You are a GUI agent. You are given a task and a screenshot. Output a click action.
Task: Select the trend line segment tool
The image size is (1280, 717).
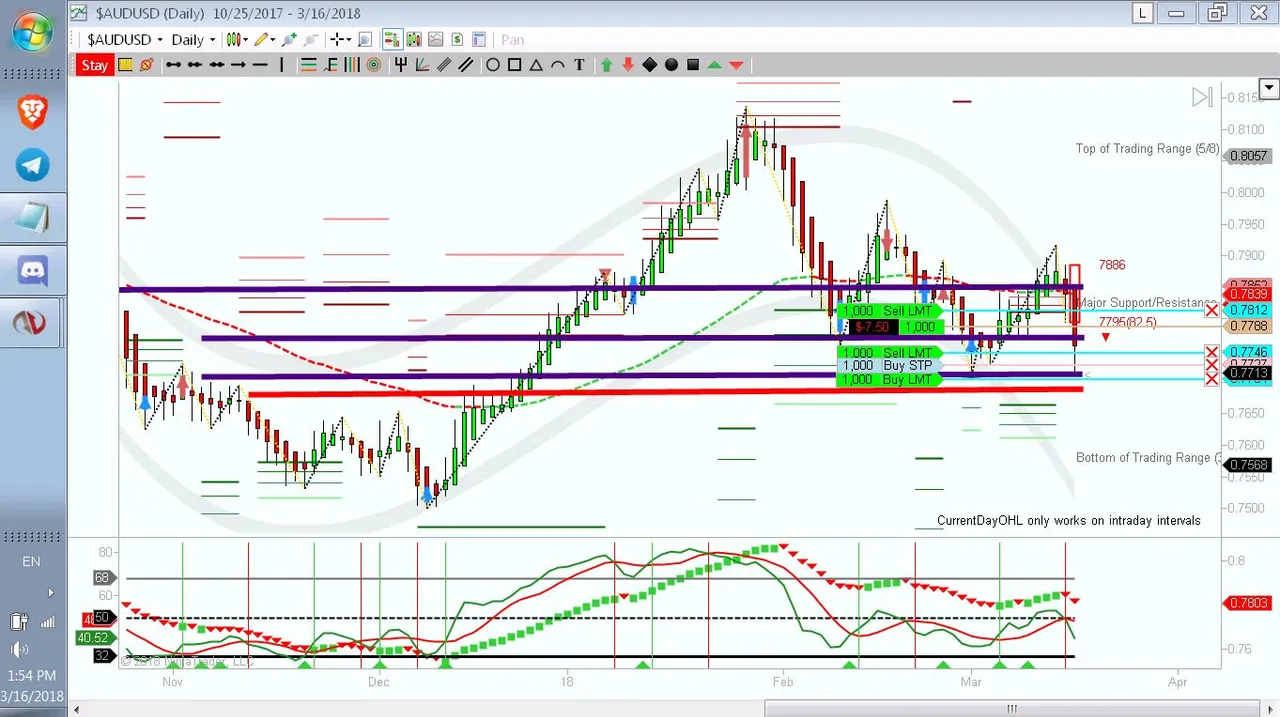pos(173,65)
